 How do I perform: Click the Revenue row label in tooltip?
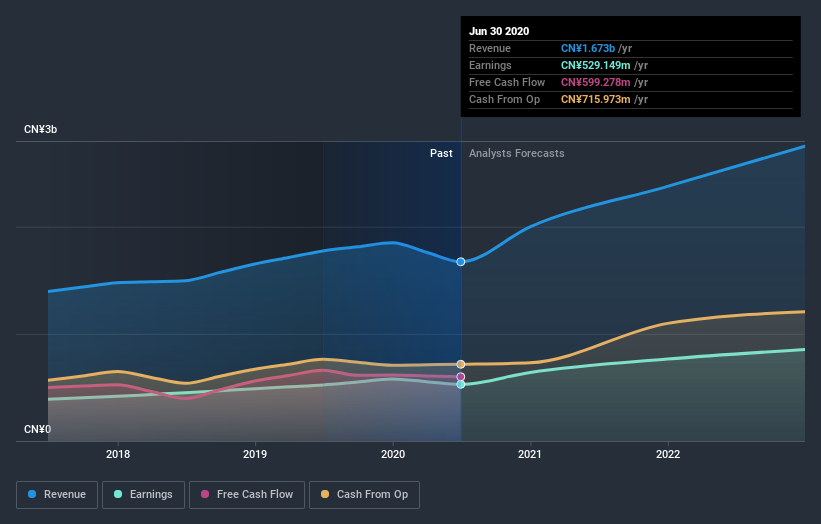490,48
